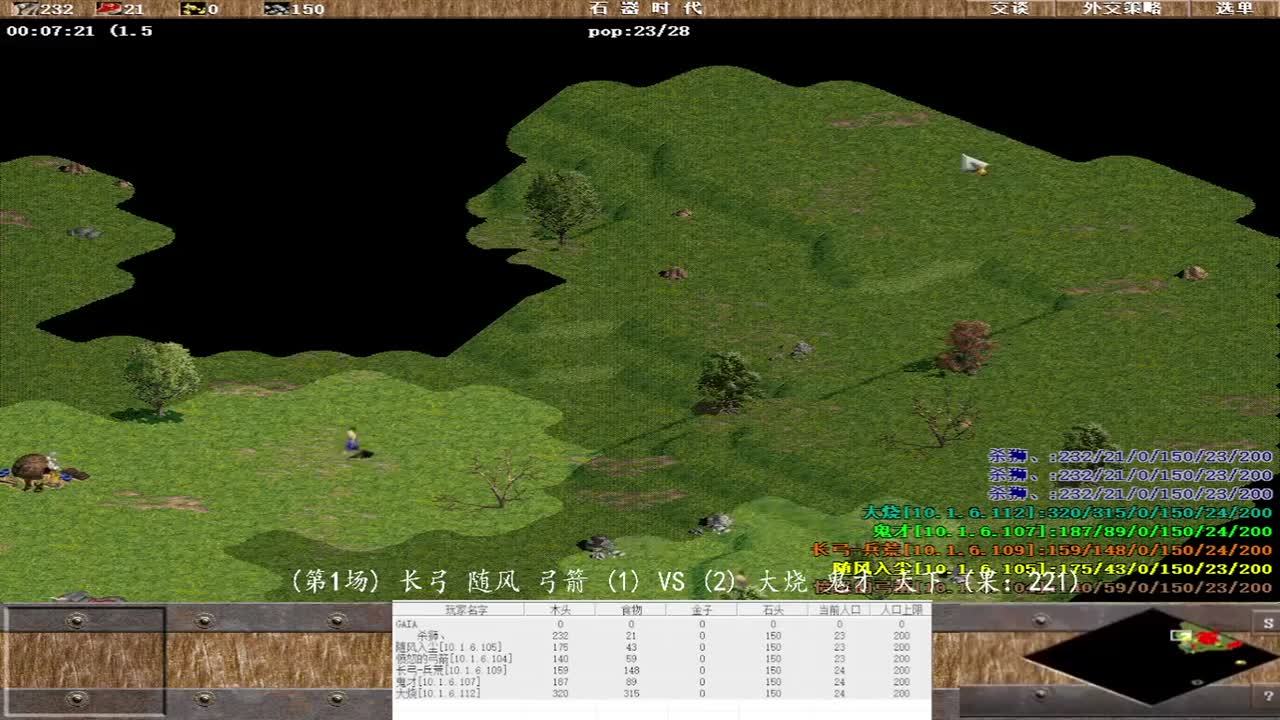
Task: Select the 长弓-兵荒[10.1.6.109] table row
Action: pos(661,670)
